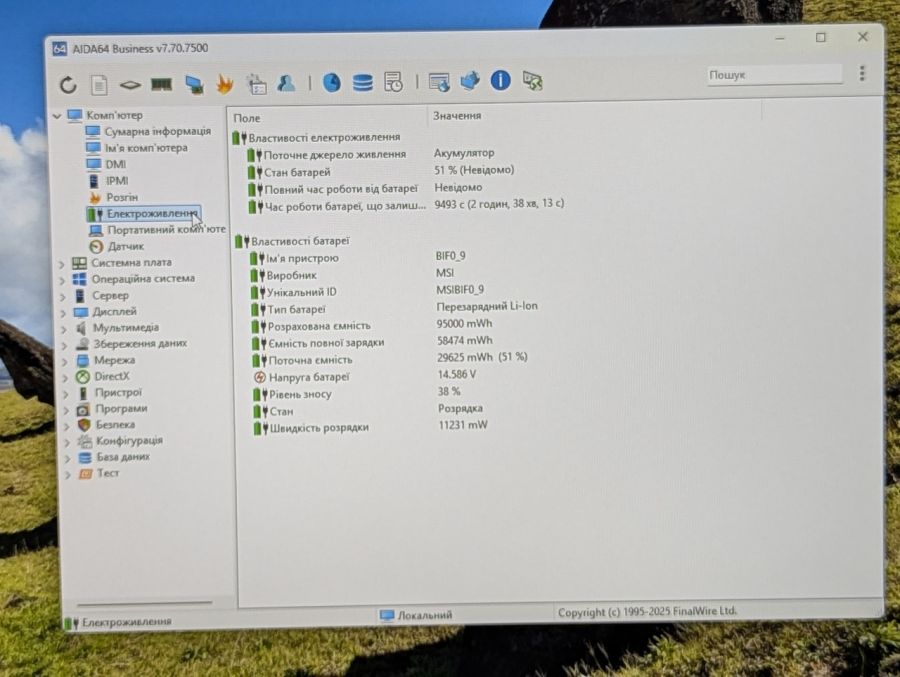900x677 pixels.
Task: Expand the DirectX tree node
Action: (x=66, y=378)
